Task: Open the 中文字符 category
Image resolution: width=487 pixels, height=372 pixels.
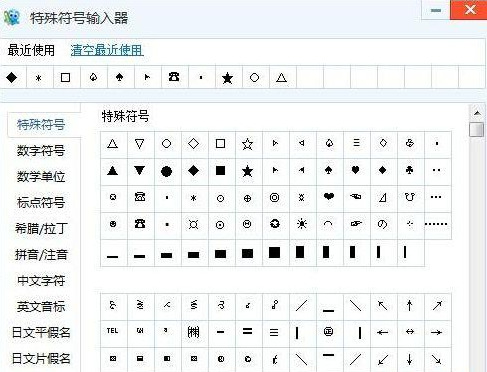Action: (x=41, y=281)
